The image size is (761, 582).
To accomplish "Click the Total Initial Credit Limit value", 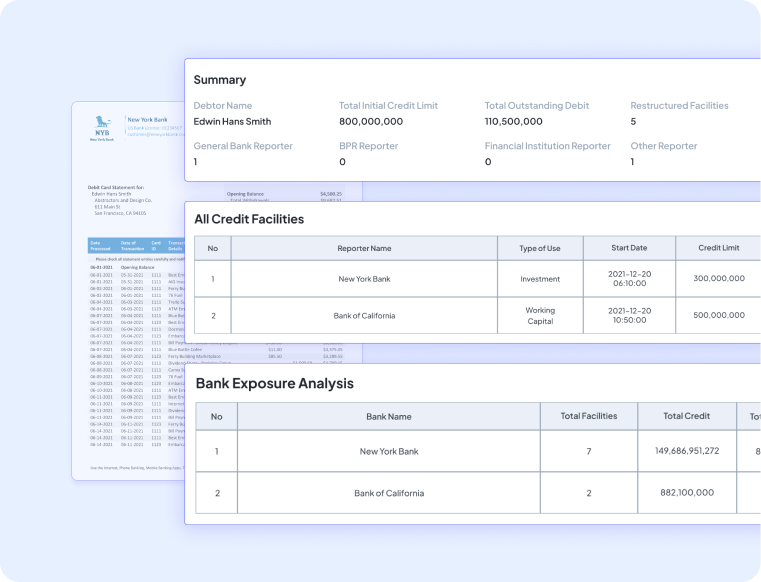I will pyautogui.click(x=371, y=122).
